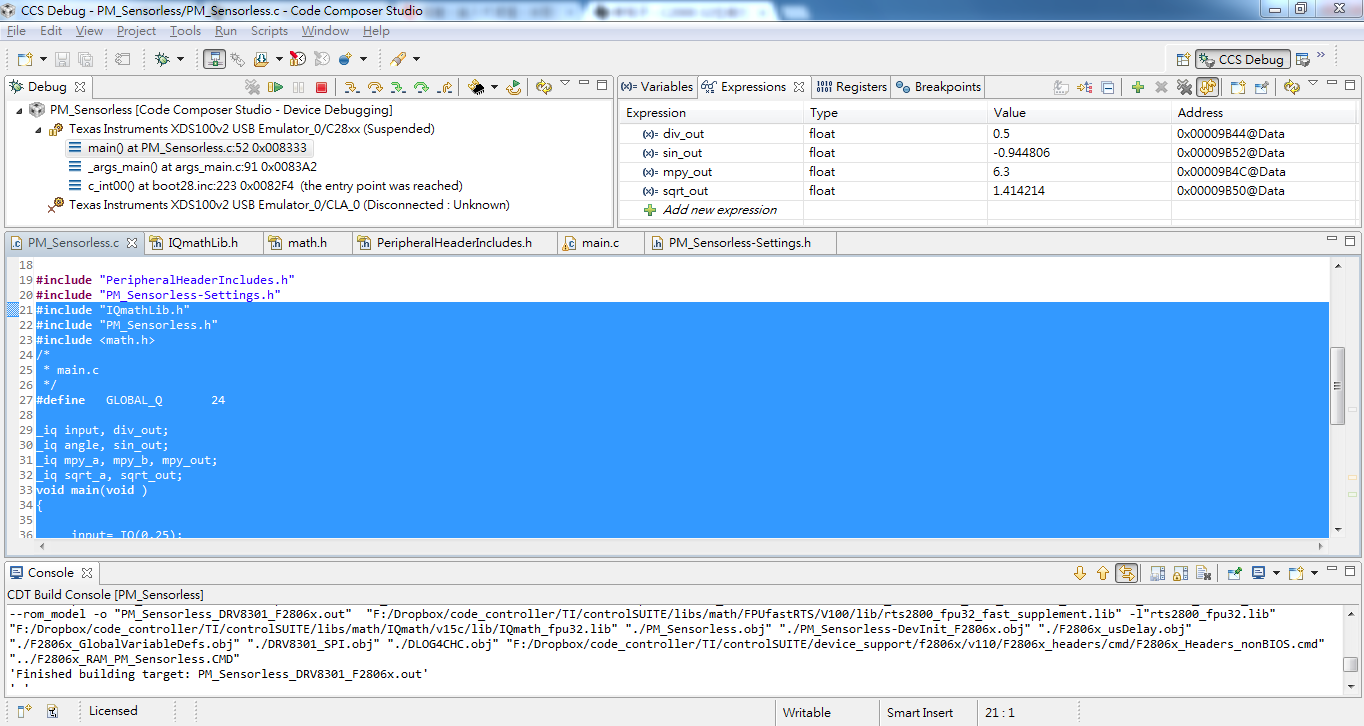The image size is (1364, 726).
Task: Terminate the debug session via red square icon
Action: coord(319,86)
